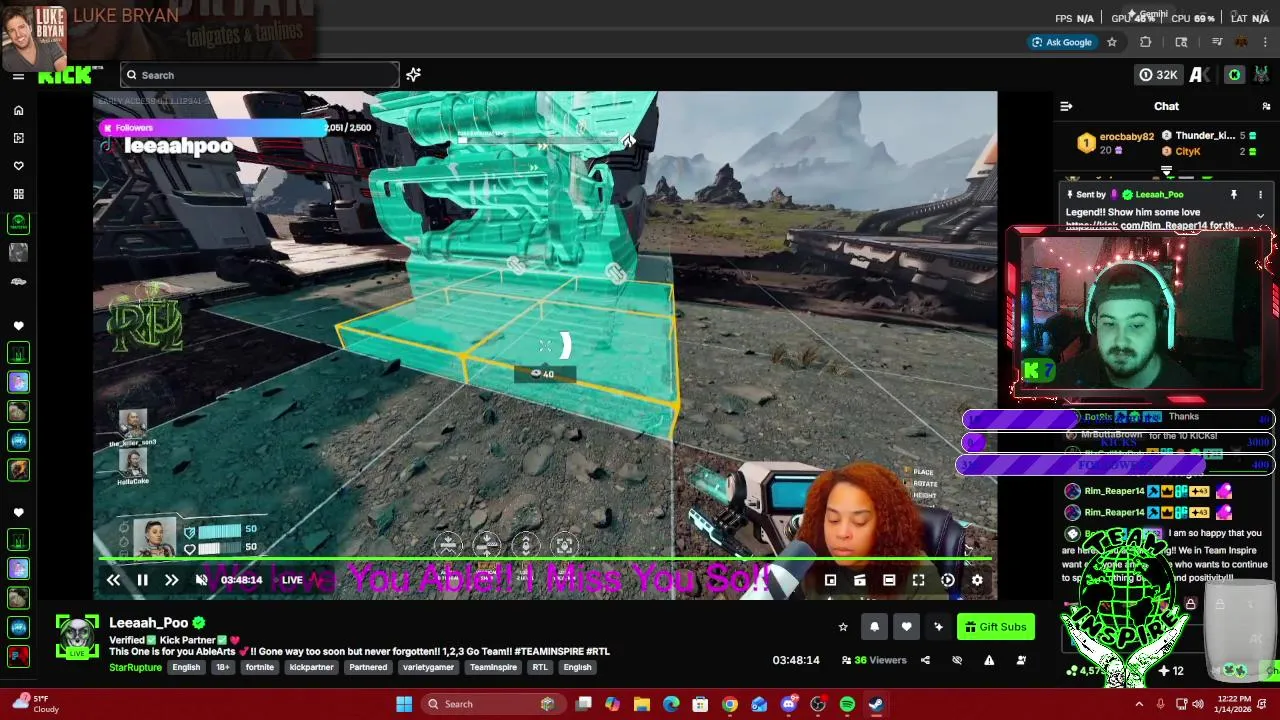Open the Windows Start menu

coord(404,704)
